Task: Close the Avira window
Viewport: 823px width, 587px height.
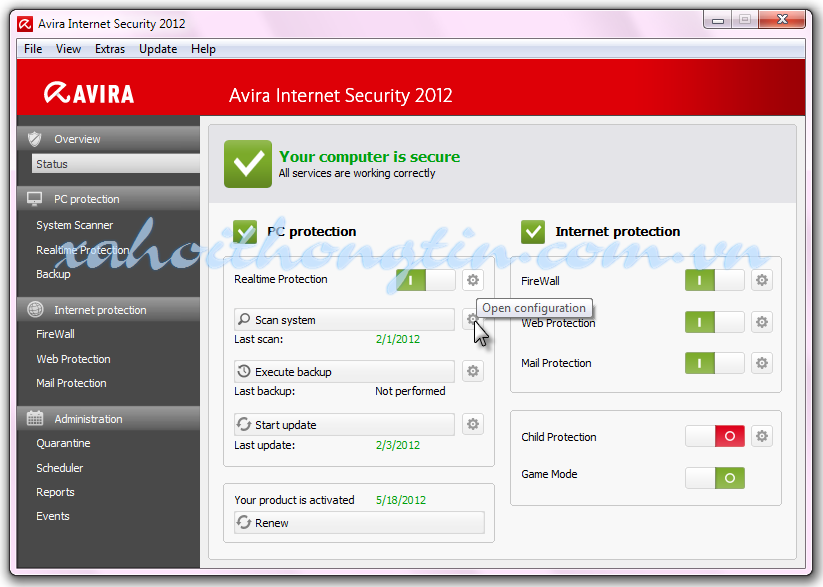Action: tap(782, 19)
